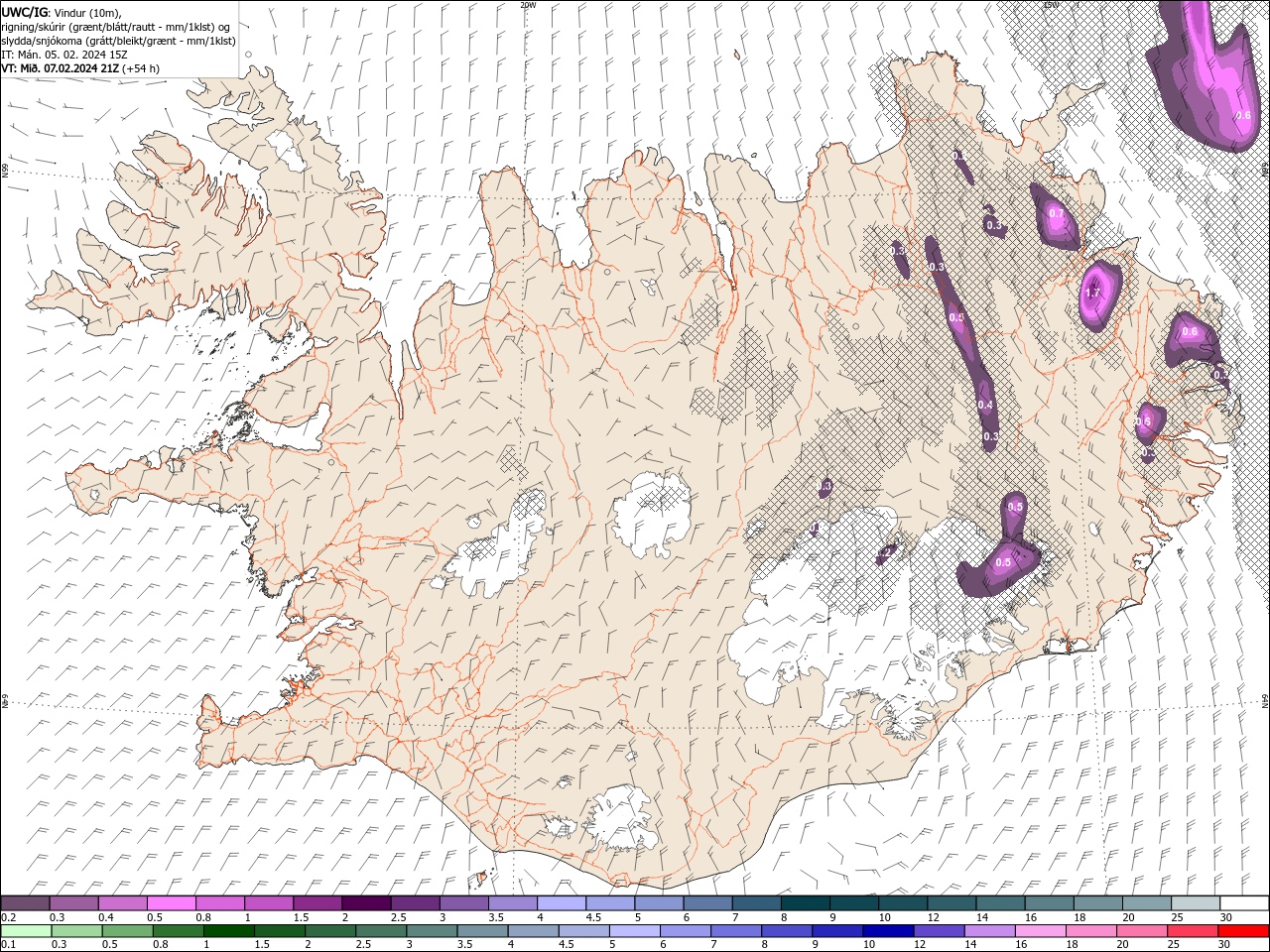Select the 'Vindur (10m)' header text
The image size is (1270, 952).
pos(87,12)
